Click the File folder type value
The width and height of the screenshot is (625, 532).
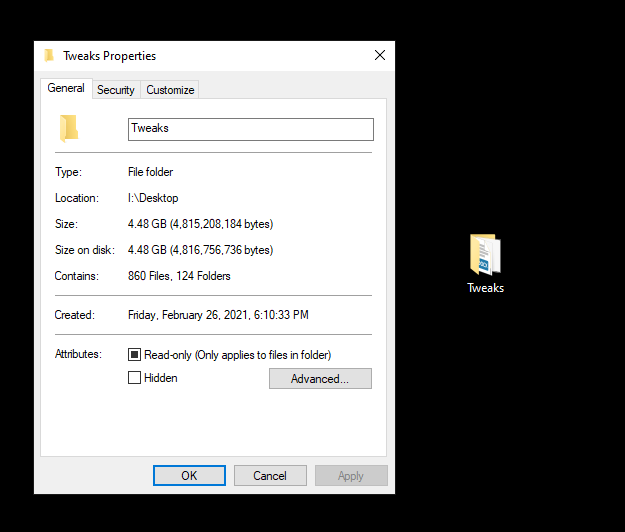(x=150, y=172)
